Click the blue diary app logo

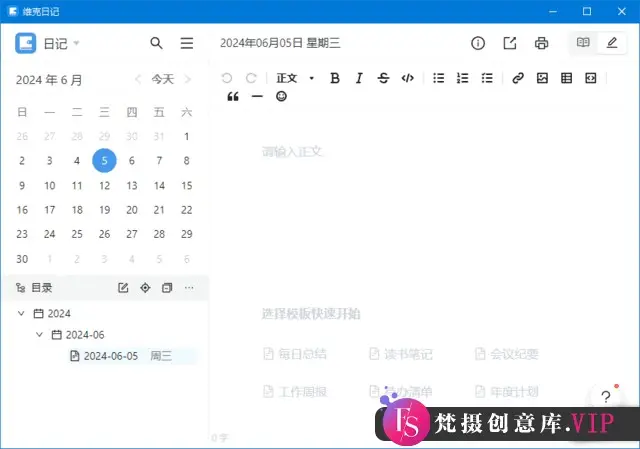click(x=26, y=43)
